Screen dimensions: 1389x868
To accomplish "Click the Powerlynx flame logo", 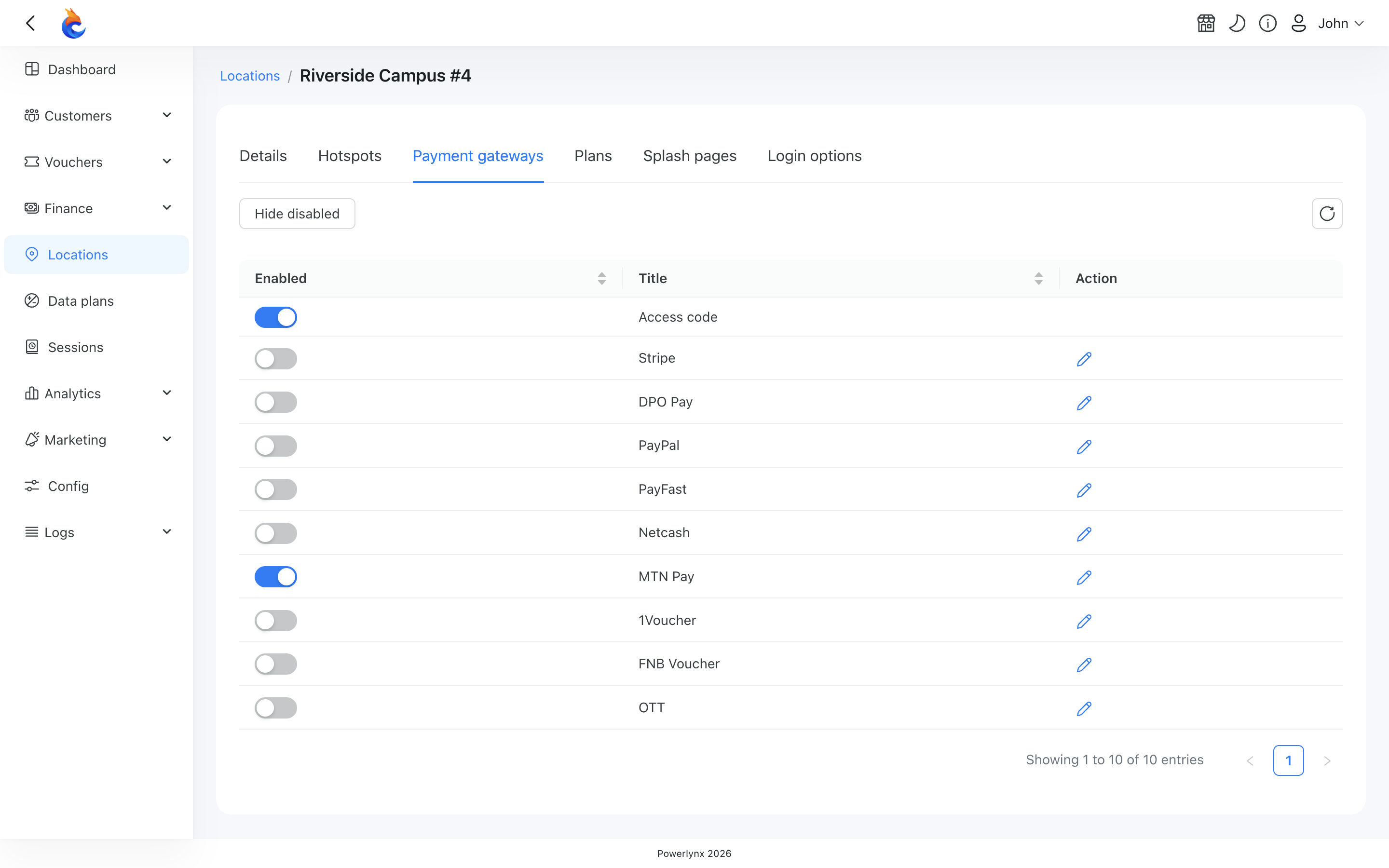I will tap(73, 23).
